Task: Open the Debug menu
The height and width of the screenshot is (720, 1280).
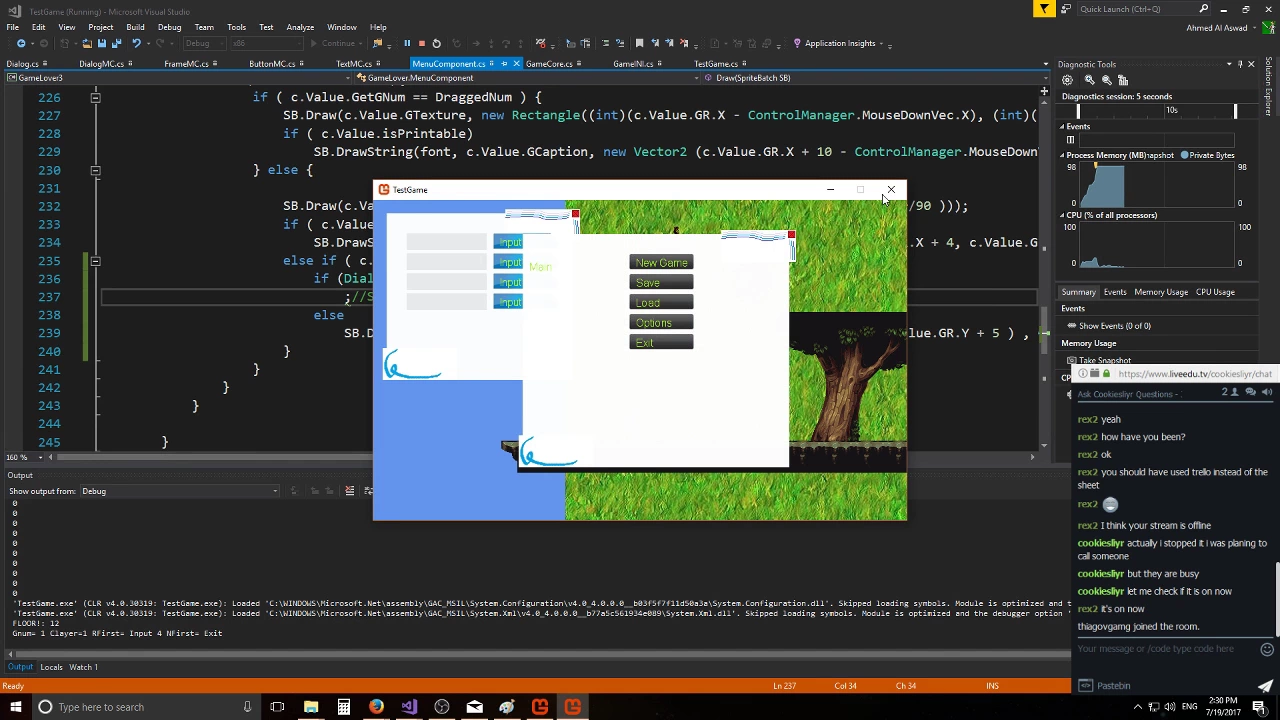Action: [169, 27]
